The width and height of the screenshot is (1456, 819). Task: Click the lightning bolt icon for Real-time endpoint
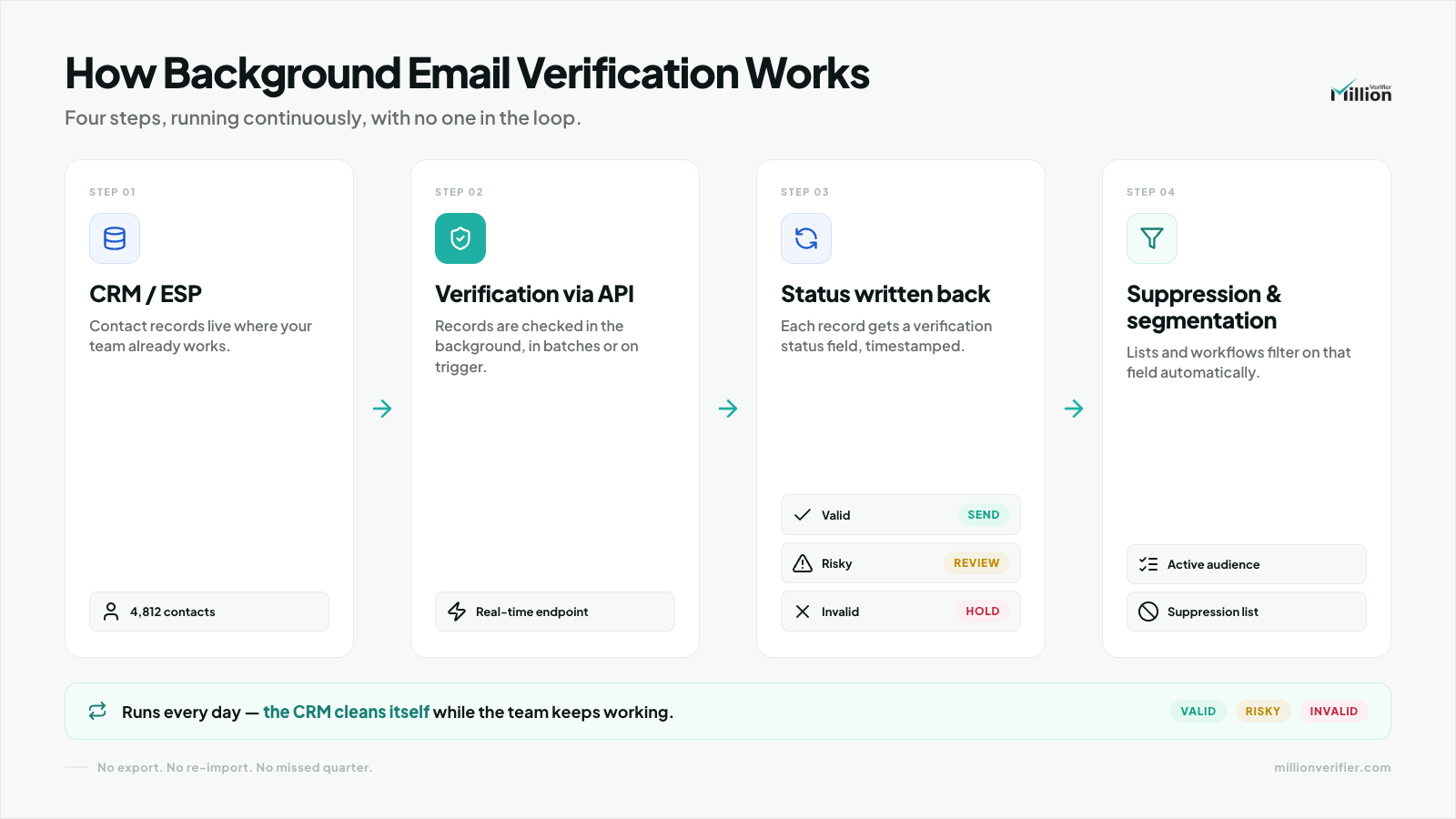click(457, 612)
